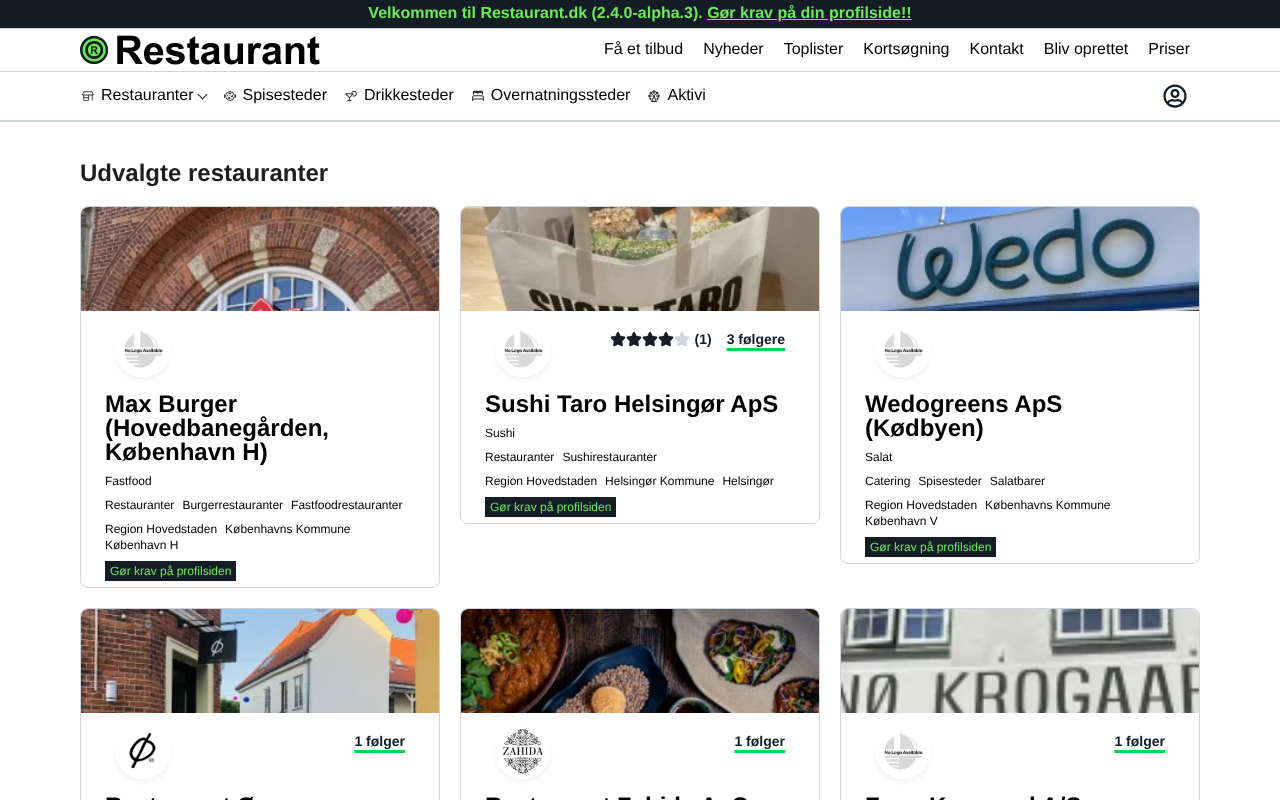The height and width of the screenshot is (800, 1280).
Task: Open the Nyheder page
Action: tap(733, 49)
